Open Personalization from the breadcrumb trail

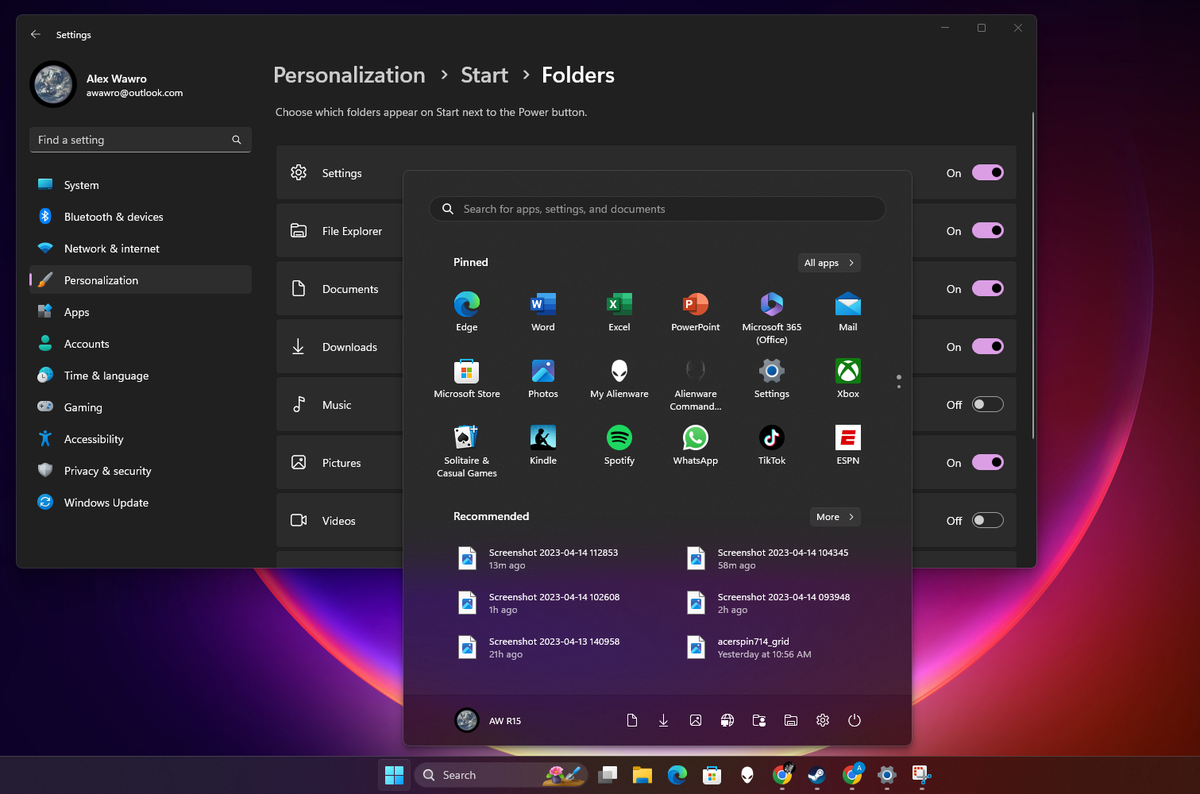(349, 74)
